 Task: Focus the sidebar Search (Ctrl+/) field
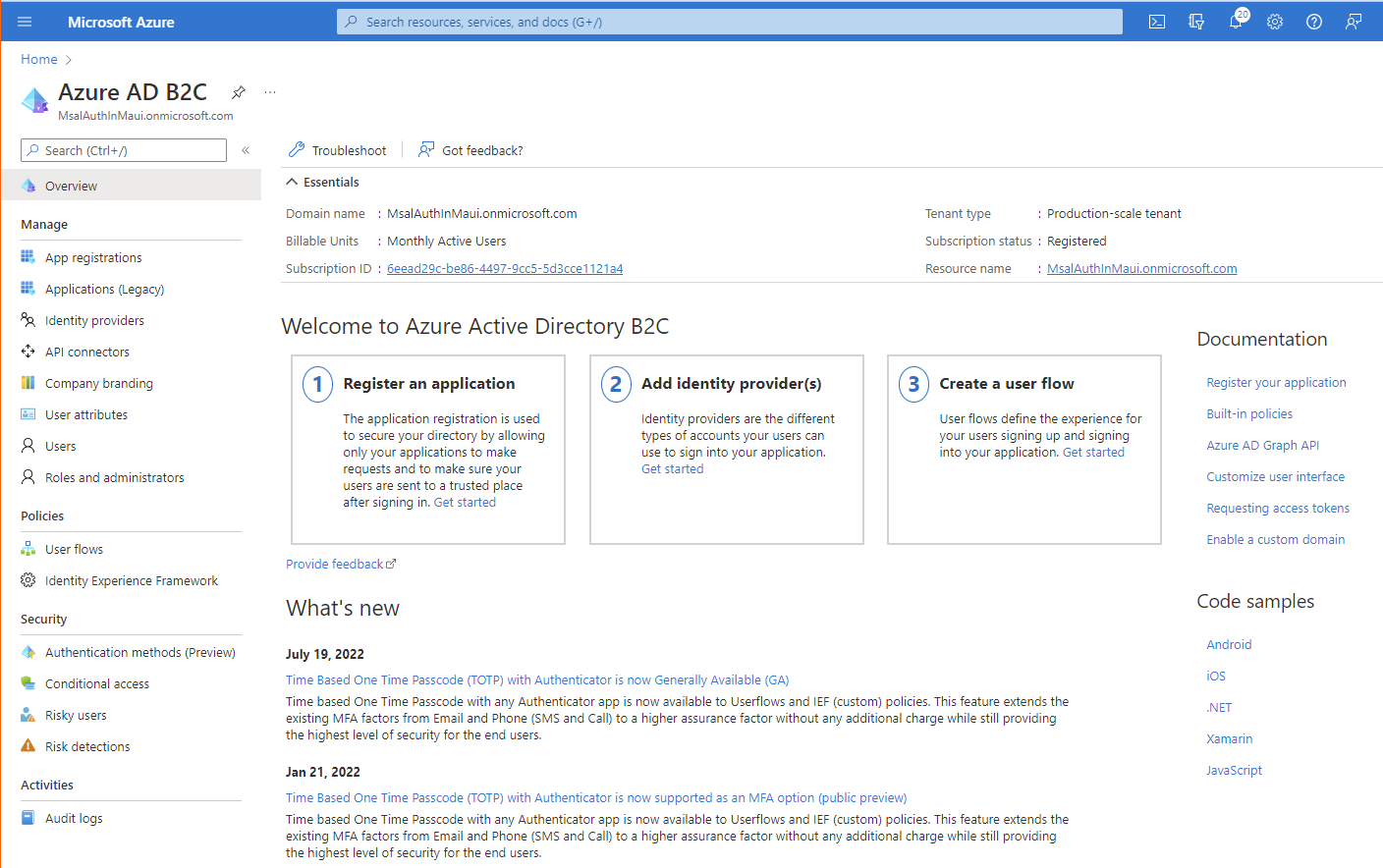[124, 150]
